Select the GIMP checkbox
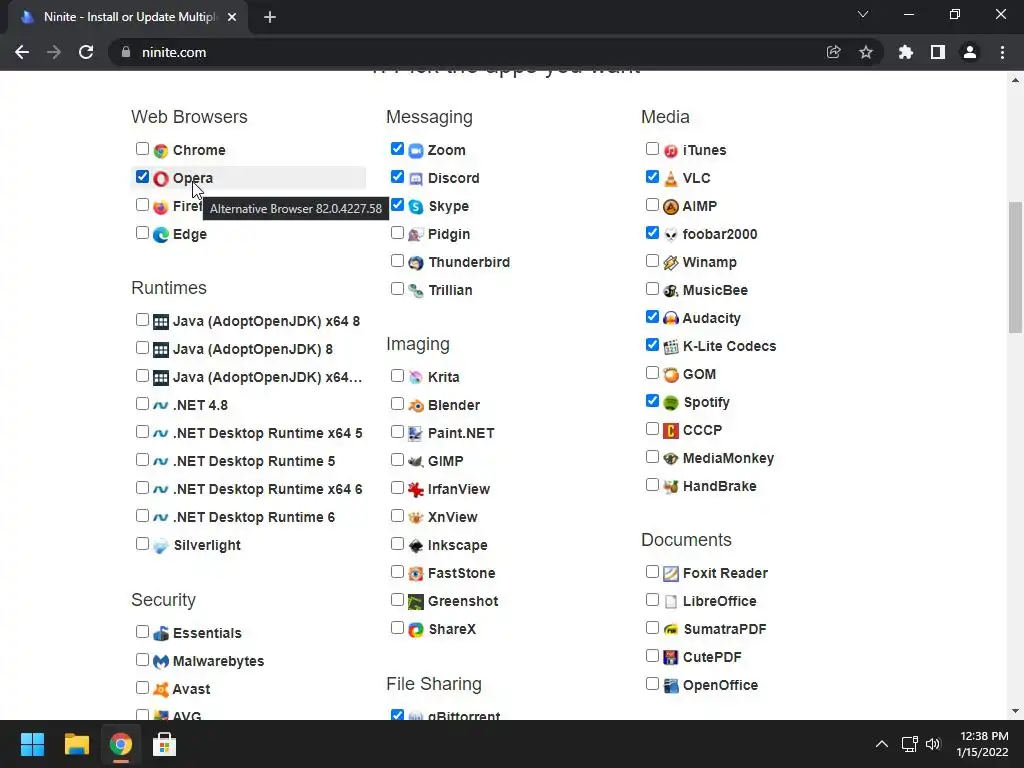This screenshot has height=768, width=1024. click(397, 460)
